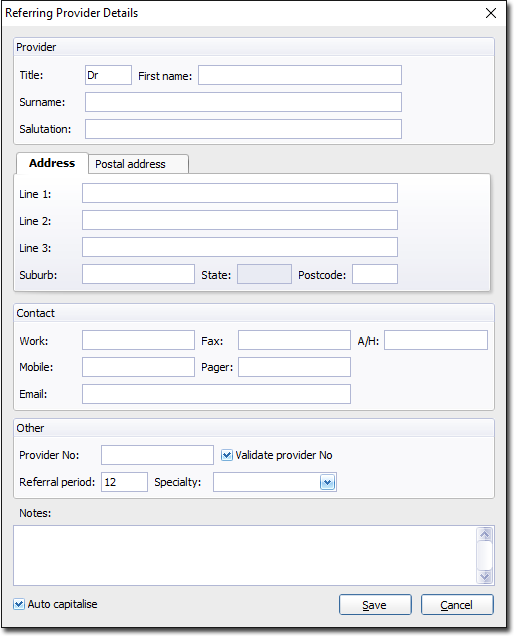The width and height of the screenshot is (514, 636).
Task: Click the Referral period field
Action: [x=124, y=482]
